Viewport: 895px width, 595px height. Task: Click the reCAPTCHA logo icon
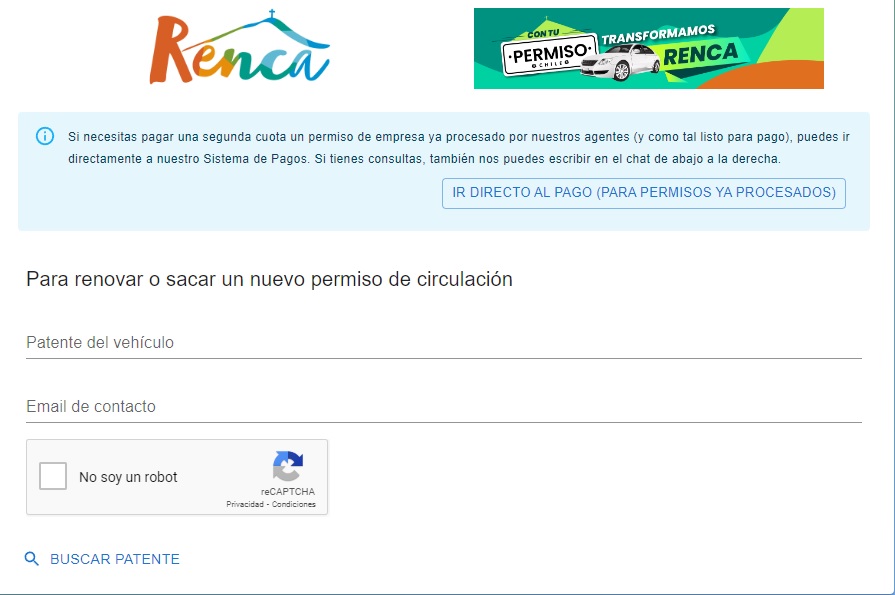(287, 466)
